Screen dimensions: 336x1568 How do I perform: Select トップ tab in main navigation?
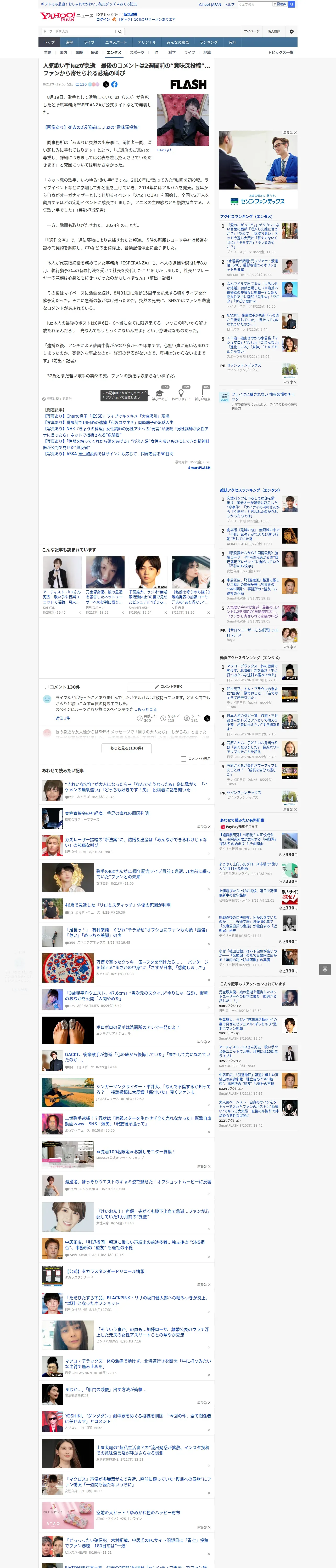(x=49, y=43)
